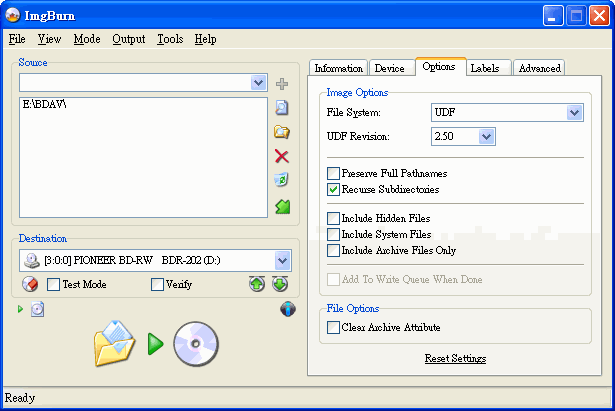Click green arrow source panel icon
This screenshot has height=411, width=615.
click(x=282, y=206)
